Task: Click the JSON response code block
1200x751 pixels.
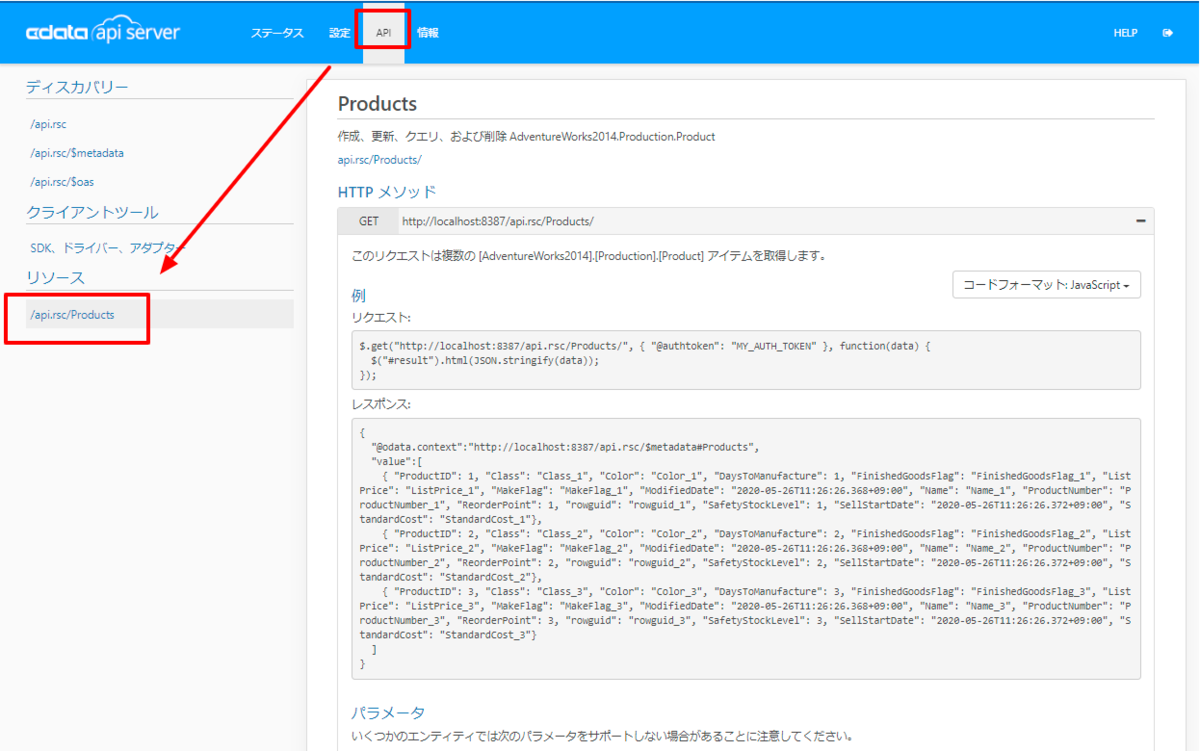Action: click(x=746, y=549)
